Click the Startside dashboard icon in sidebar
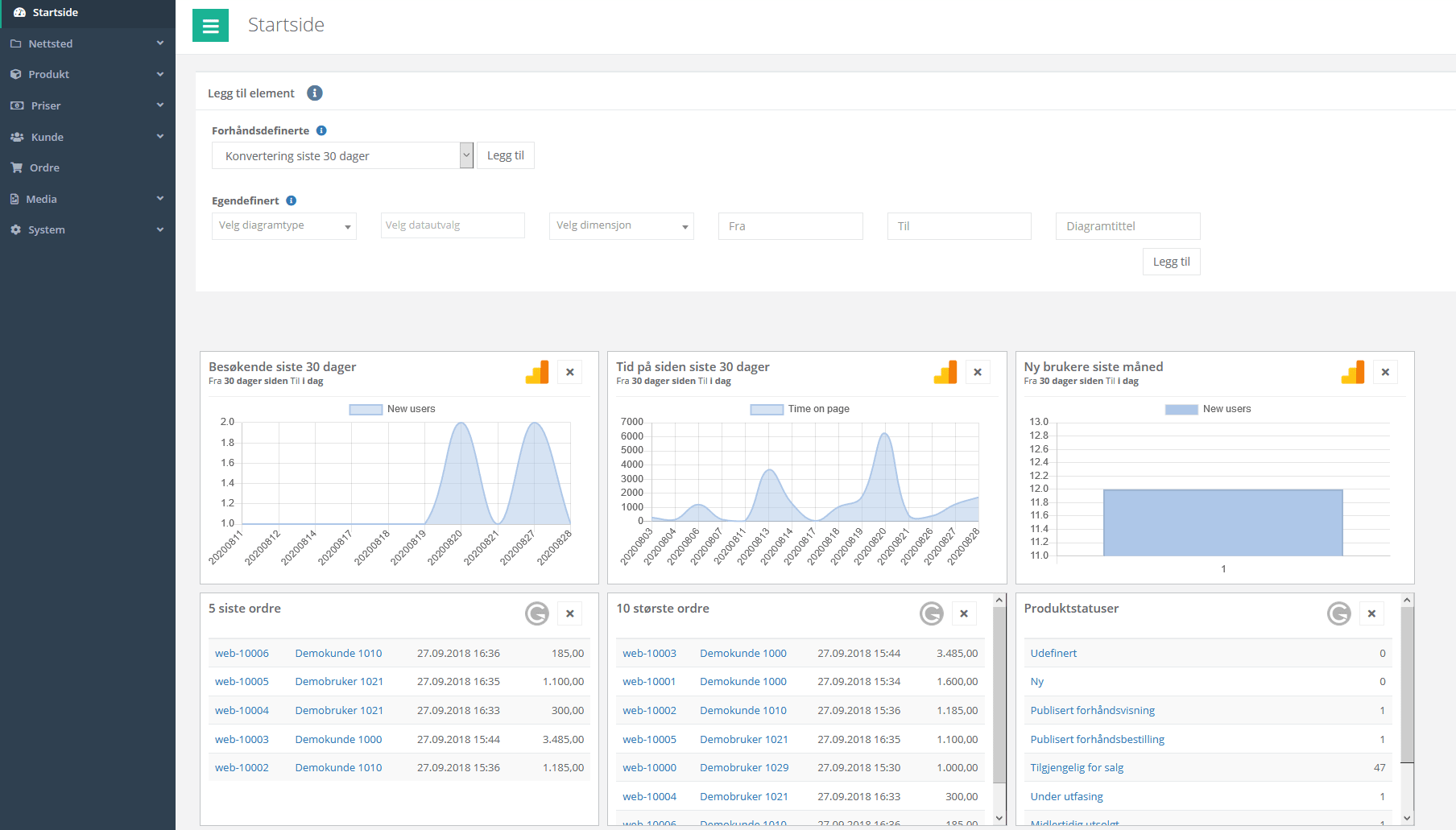 point(19,12)
